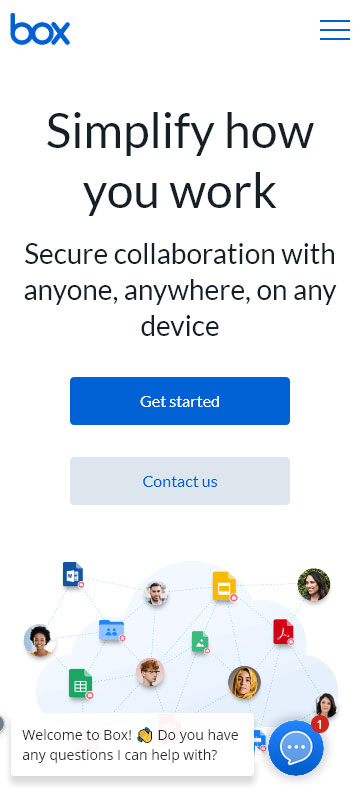
Task: Click the Box logo
Action: 40,29
